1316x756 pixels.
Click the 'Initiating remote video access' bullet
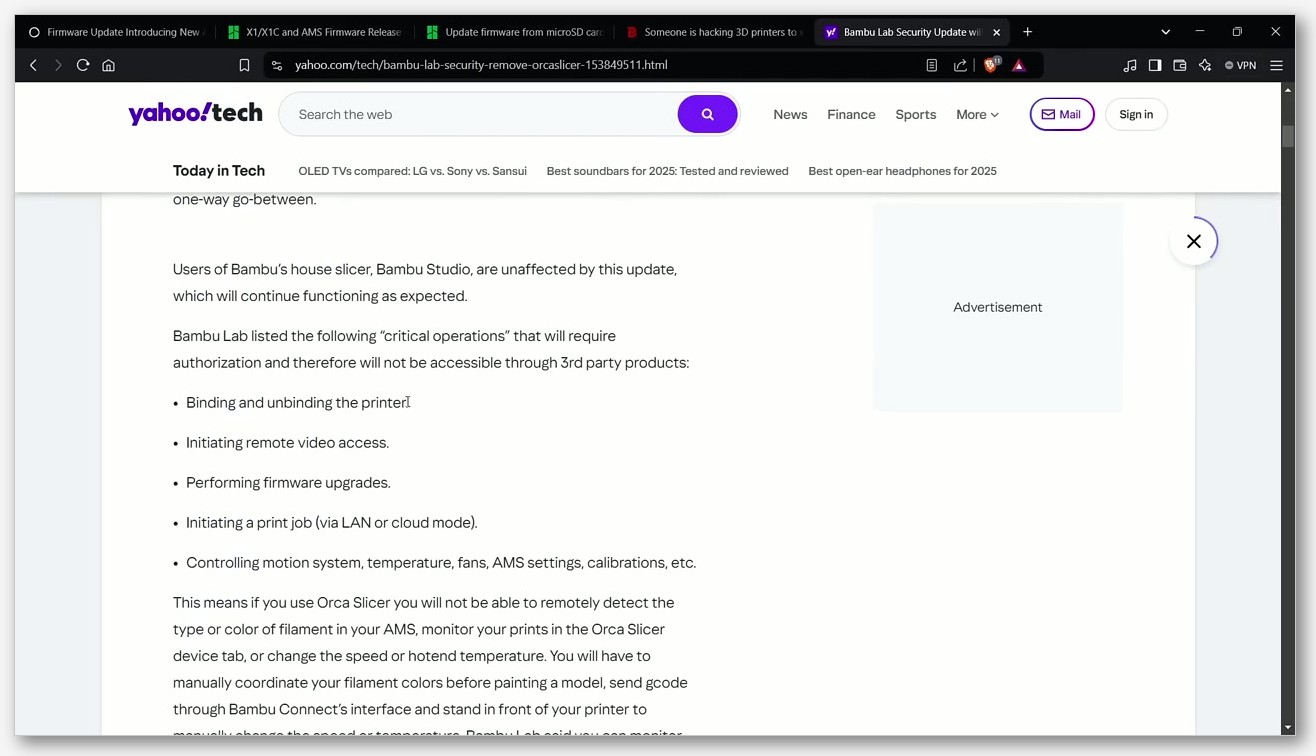[287, 443]
